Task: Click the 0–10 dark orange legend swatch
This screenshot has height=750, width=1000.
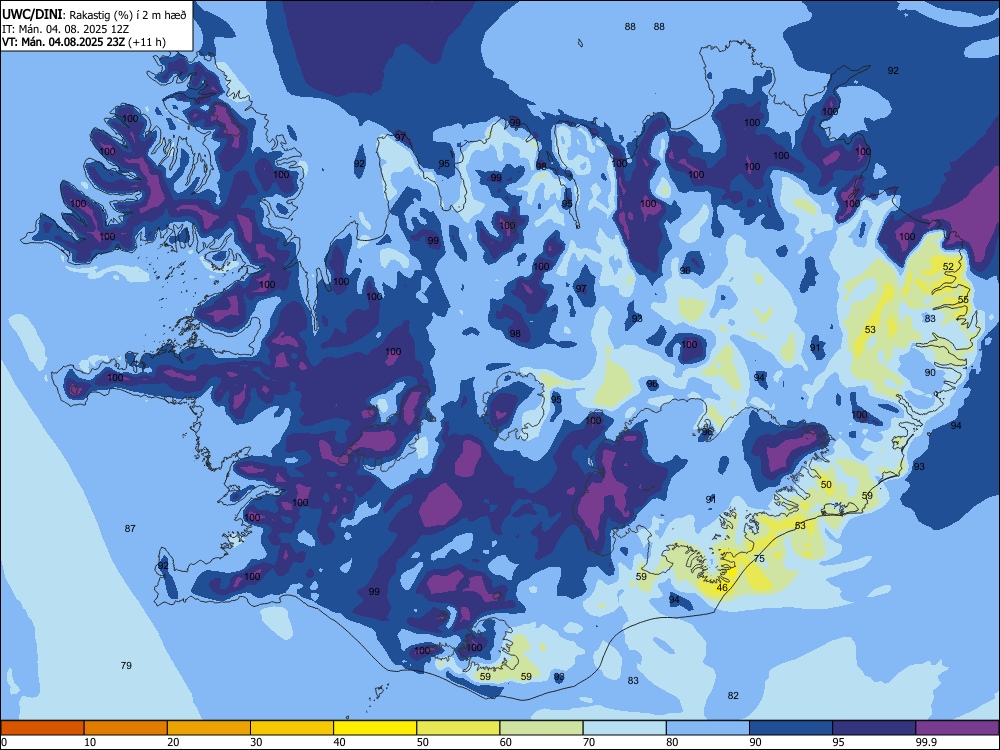Action: (42, 728)
